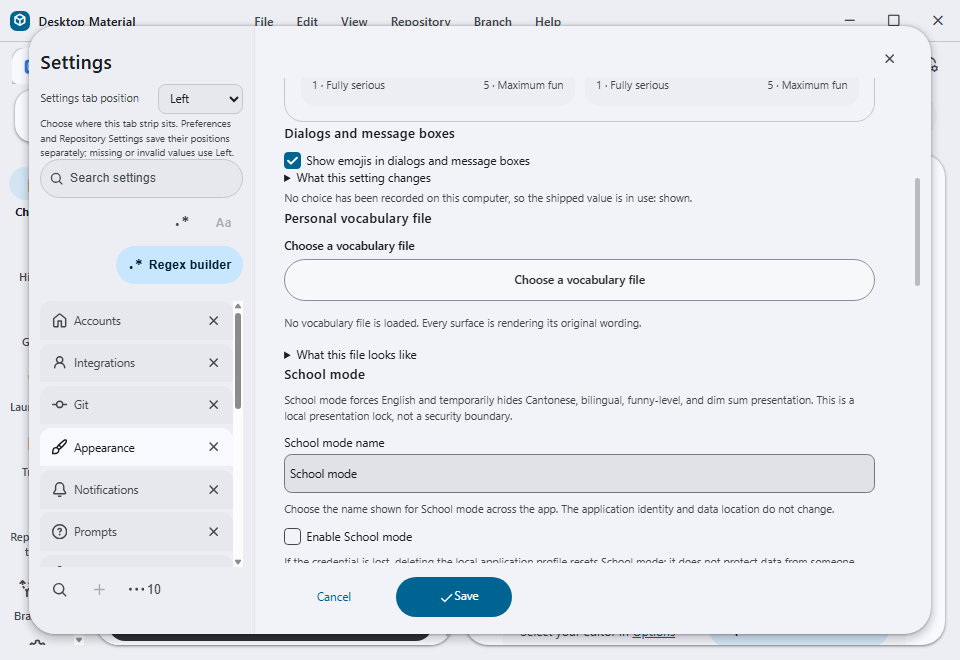The image size is (960, 660).
Task: Open the overflow menu showing 10 tabs
Action: [144, 590]
